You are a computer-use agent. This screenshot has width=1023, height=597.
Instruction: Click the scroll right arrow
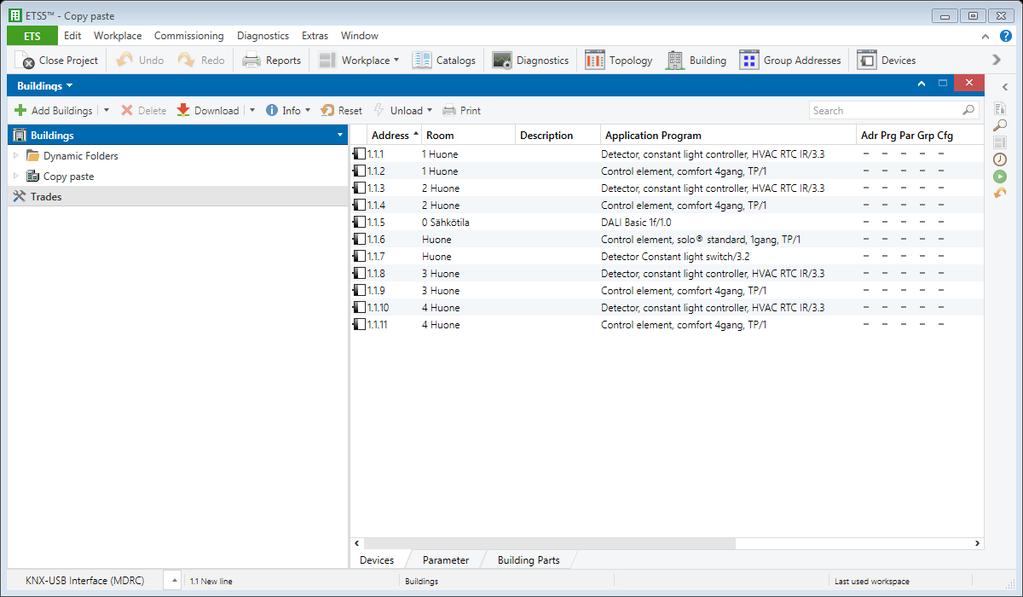[977, 543]
